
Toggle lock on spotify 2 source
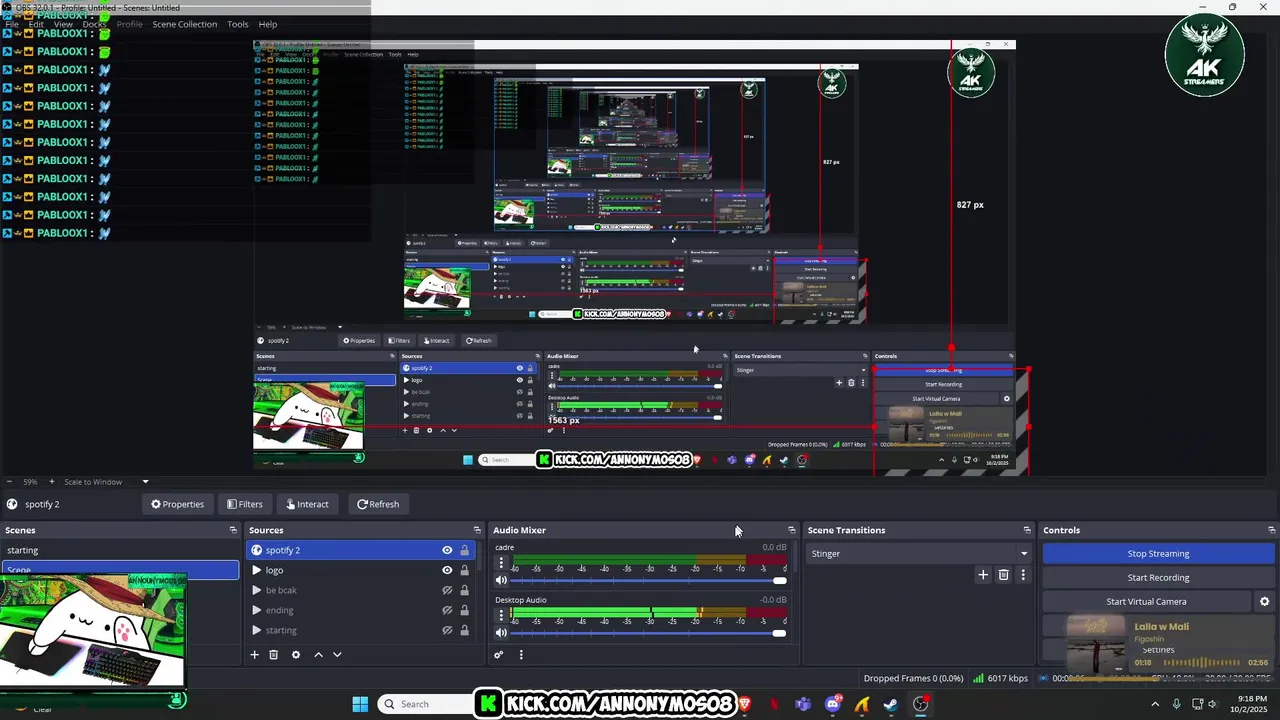464,550
